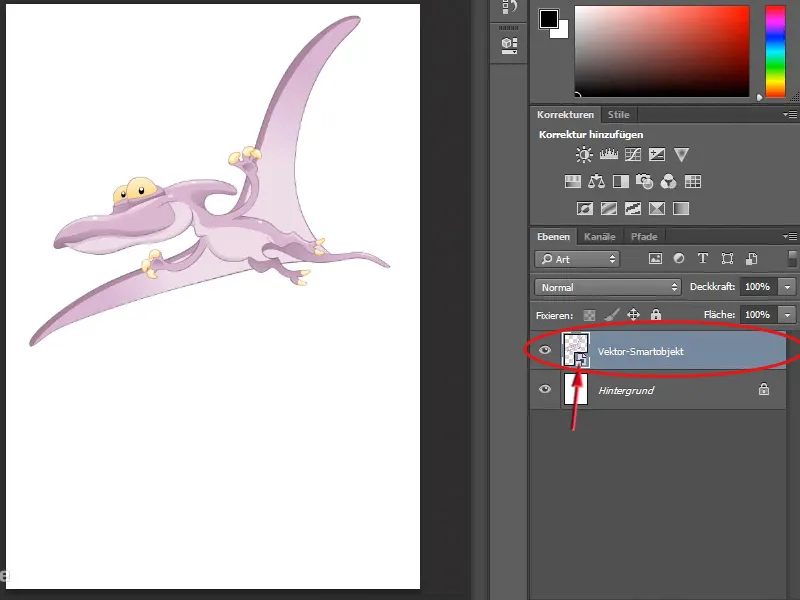Open the 3D panel icon in collapsed dock
The image size is (800, 600).
click(509, 45)
